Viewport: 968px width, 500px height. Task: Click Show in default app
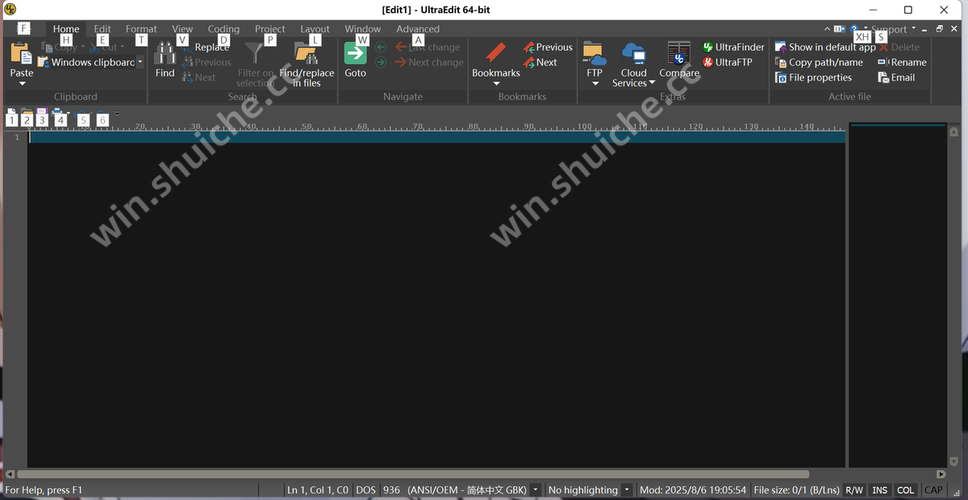pyautogui.click(x=825, y=47)
